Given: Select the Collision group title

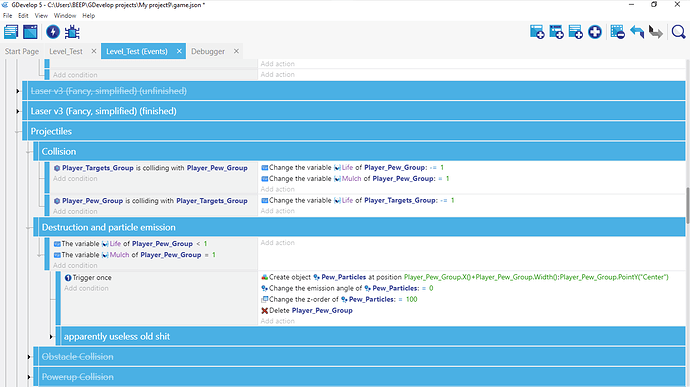Looking at the screenshot, I should (x=59, y=152).
